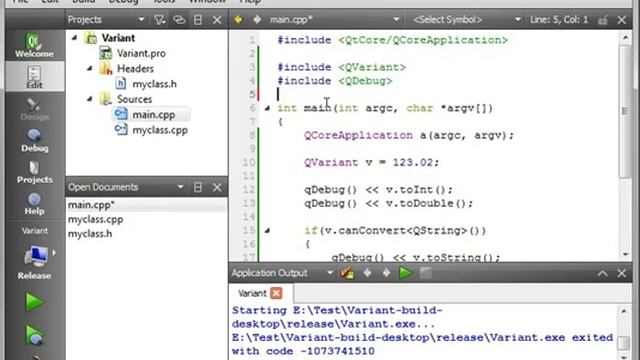The height and width of the screenshot is (360, 640).
Task: Close the Application Output pane
Action: click(x=622, y=273)
